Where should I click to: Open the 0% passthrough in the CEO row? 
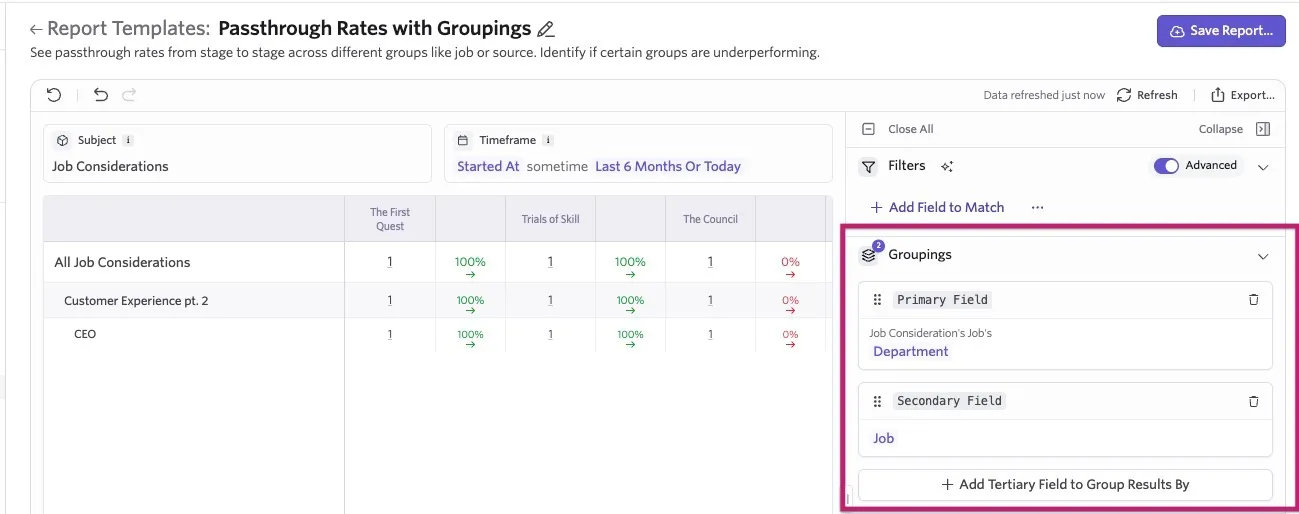pyautogui.click(x=790, y=338)
